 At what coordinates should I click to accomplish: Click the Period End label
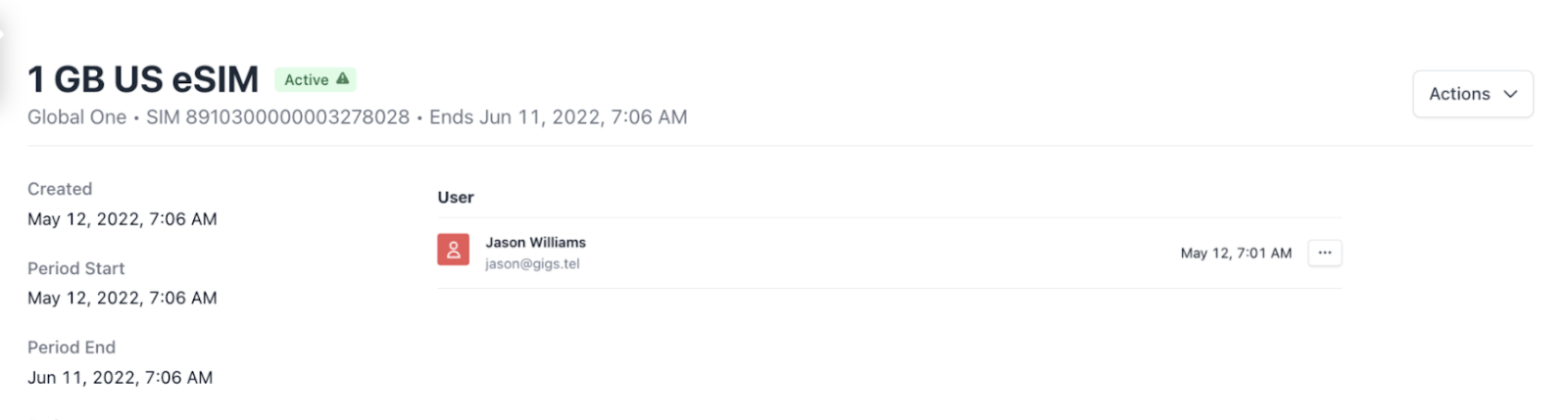[x=72, y=348]
